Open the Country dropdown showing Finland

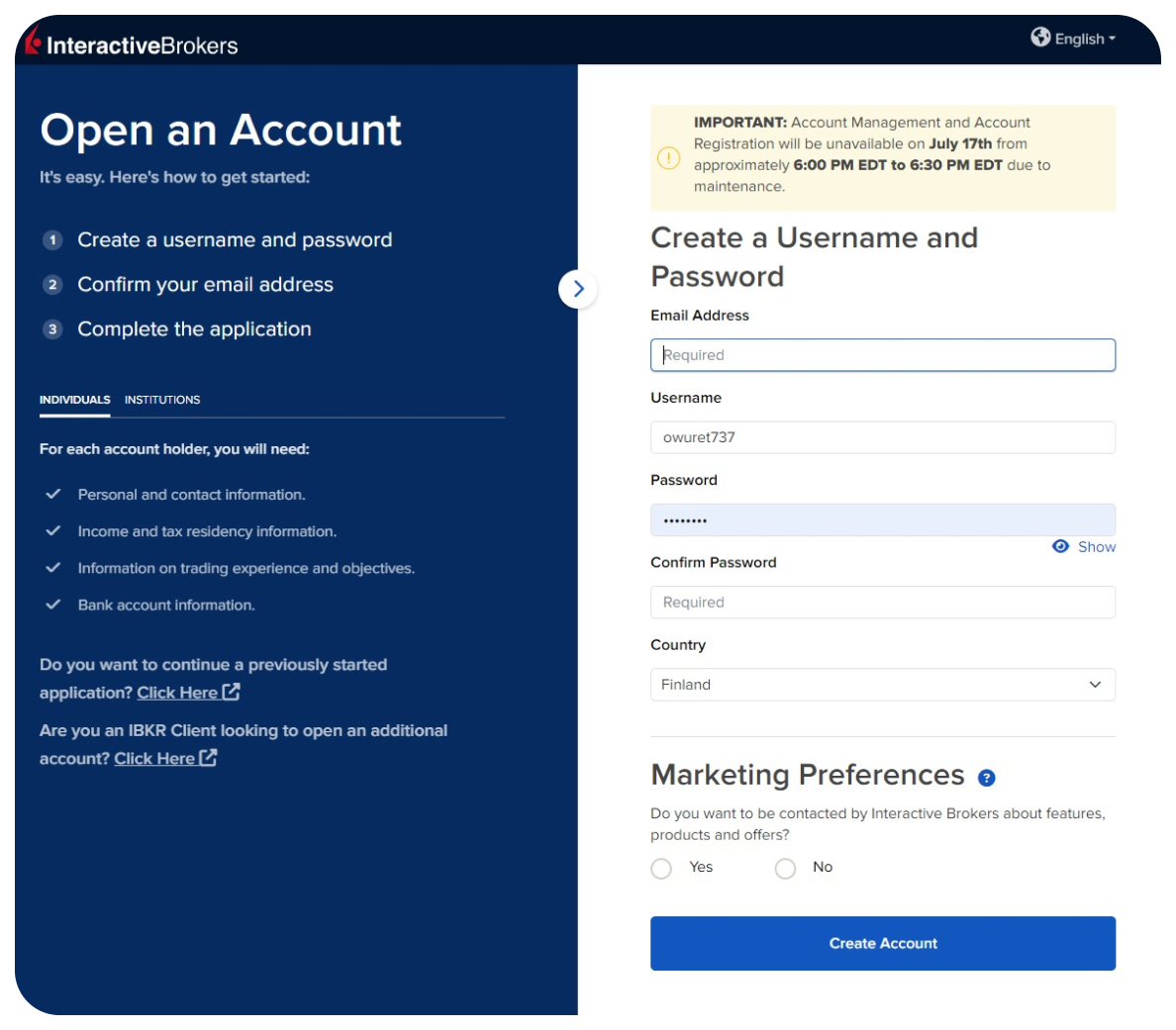(883, 684)
